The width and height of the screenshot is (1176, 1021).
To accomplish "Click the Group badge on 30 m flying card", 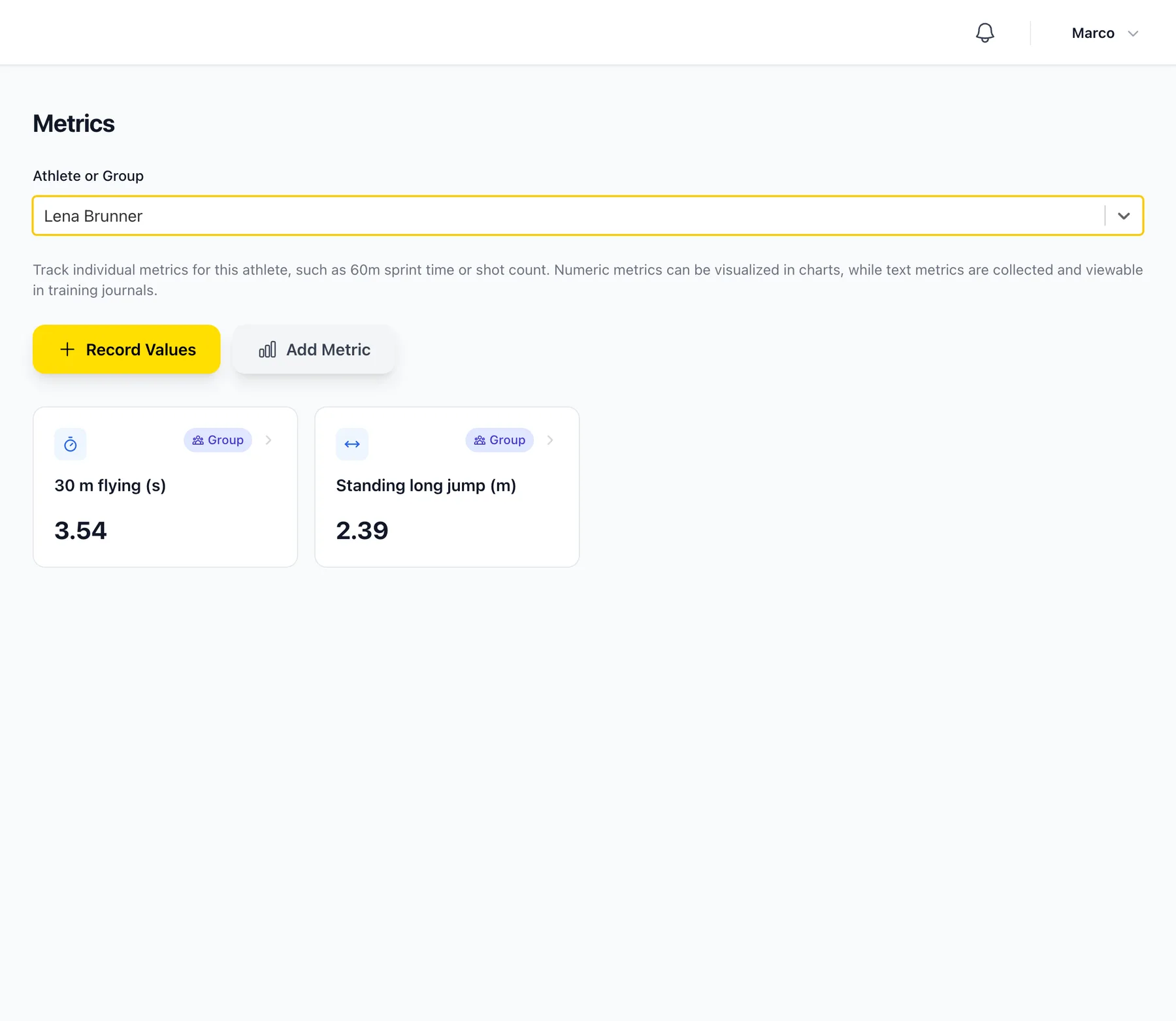I will click(218, 440).
